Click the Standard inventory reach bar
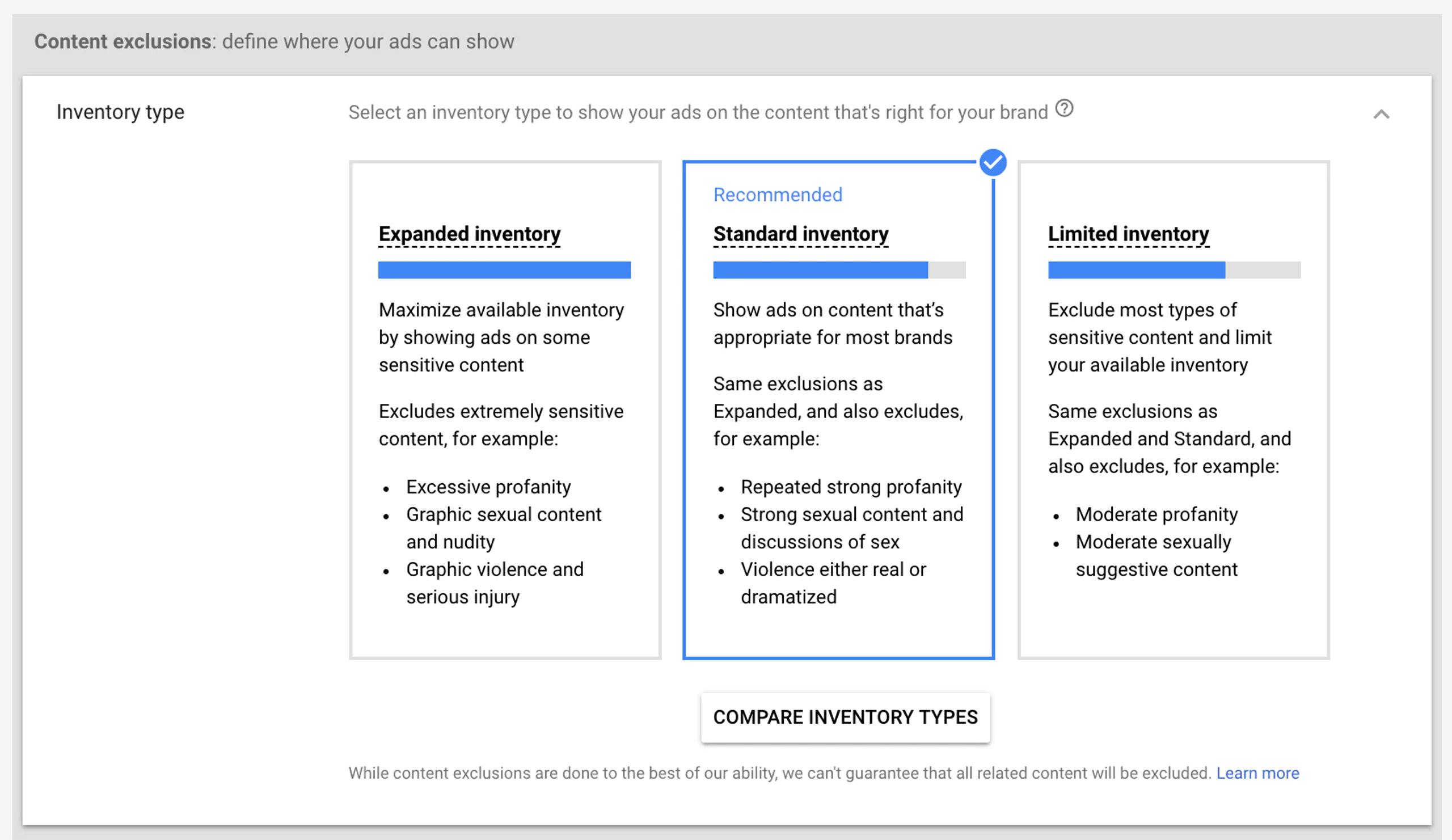The height and width of the screenshot is (840, 1452). [838, 269]
